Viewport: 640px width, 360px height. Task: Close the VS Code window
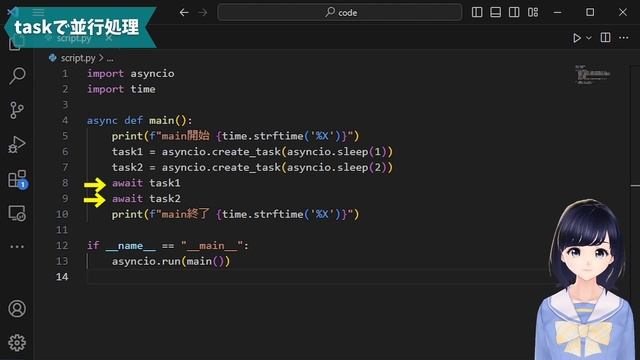click(x=622, y=12)
